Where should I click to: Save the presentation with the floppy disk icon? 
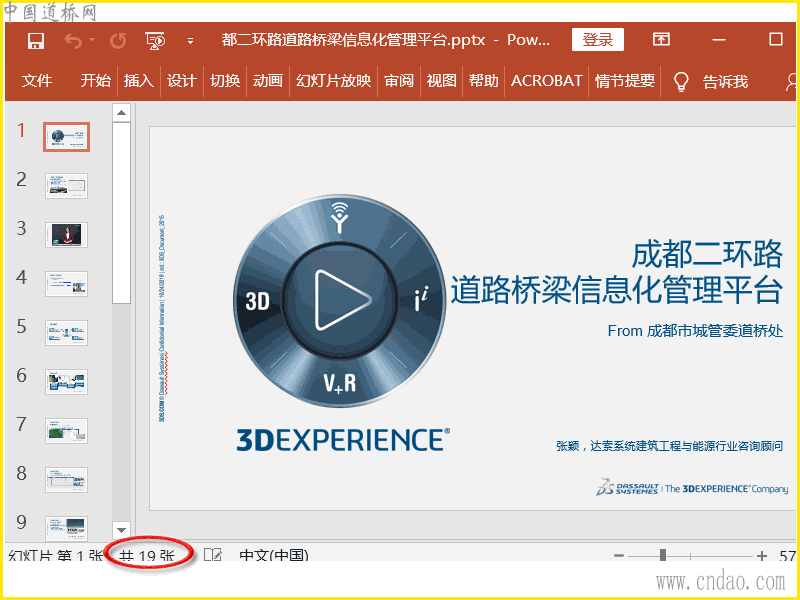pyautogui.click(x=36, y=40)
